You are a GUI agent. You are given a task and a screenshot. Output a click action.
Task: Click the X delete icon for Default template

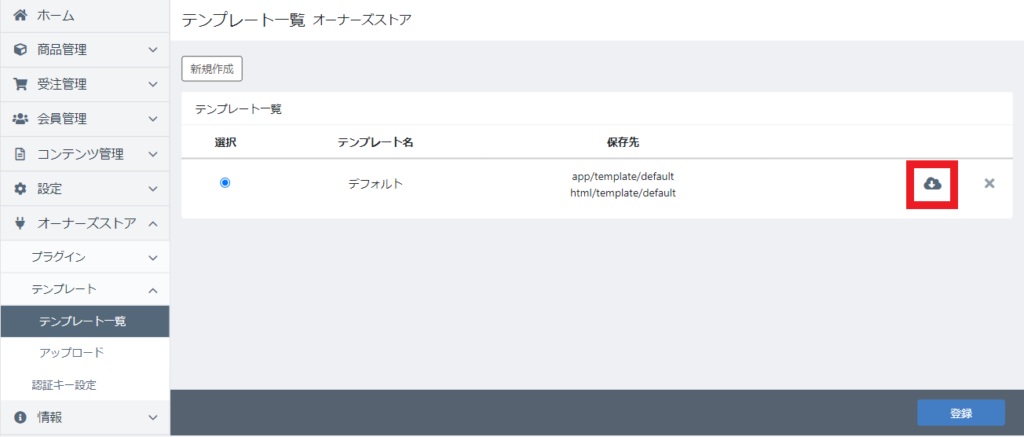tap(989, 184)
